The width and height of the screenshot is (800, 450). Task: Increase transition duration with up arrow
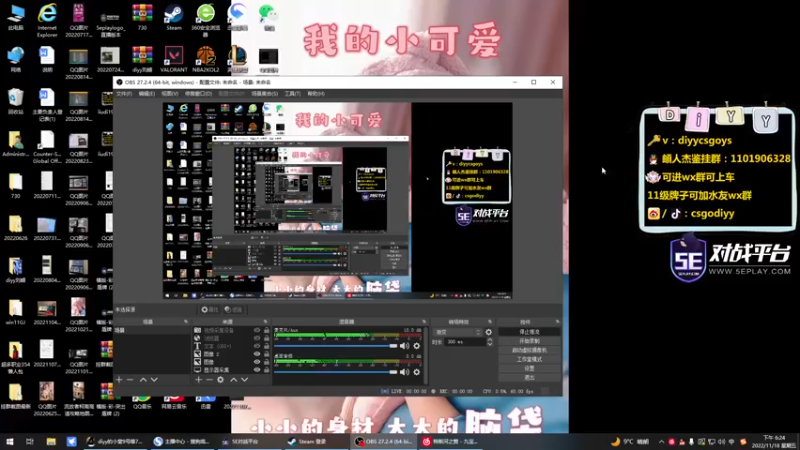(x=490, y=340)
